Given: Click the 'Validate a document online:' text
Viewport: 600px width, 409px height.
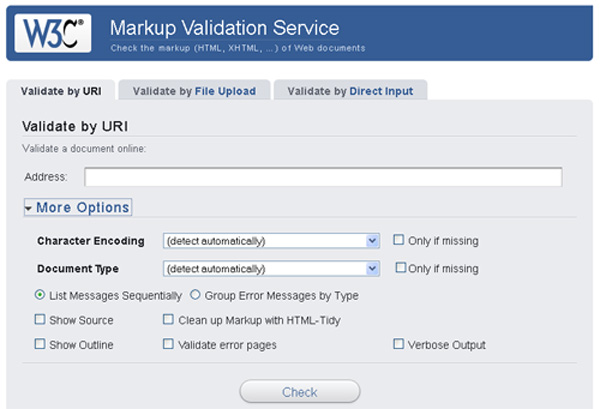Looking at the screenshot, I should (84, 148).
